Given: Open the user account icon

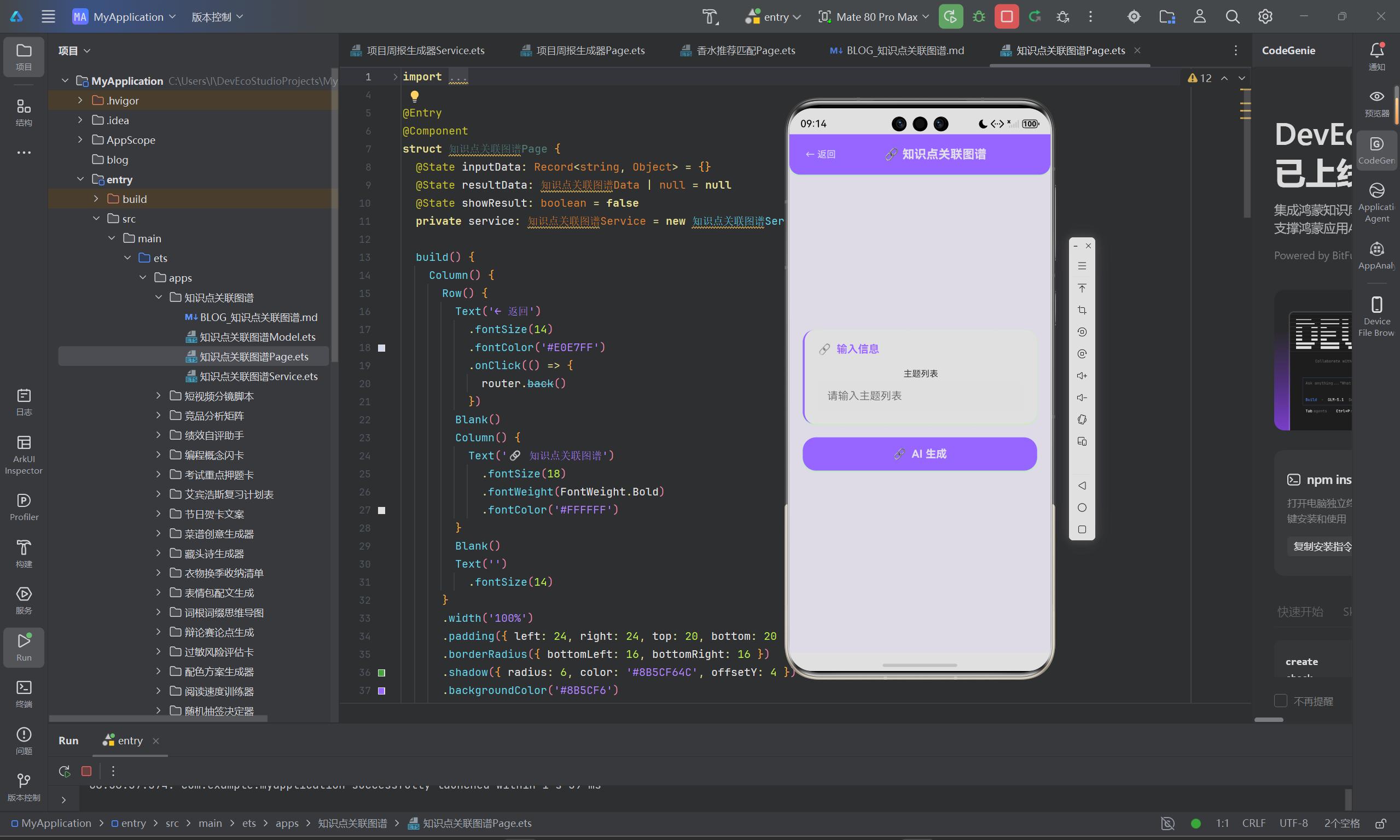Looking at the screenshot, I should [x=1200, y=16].
